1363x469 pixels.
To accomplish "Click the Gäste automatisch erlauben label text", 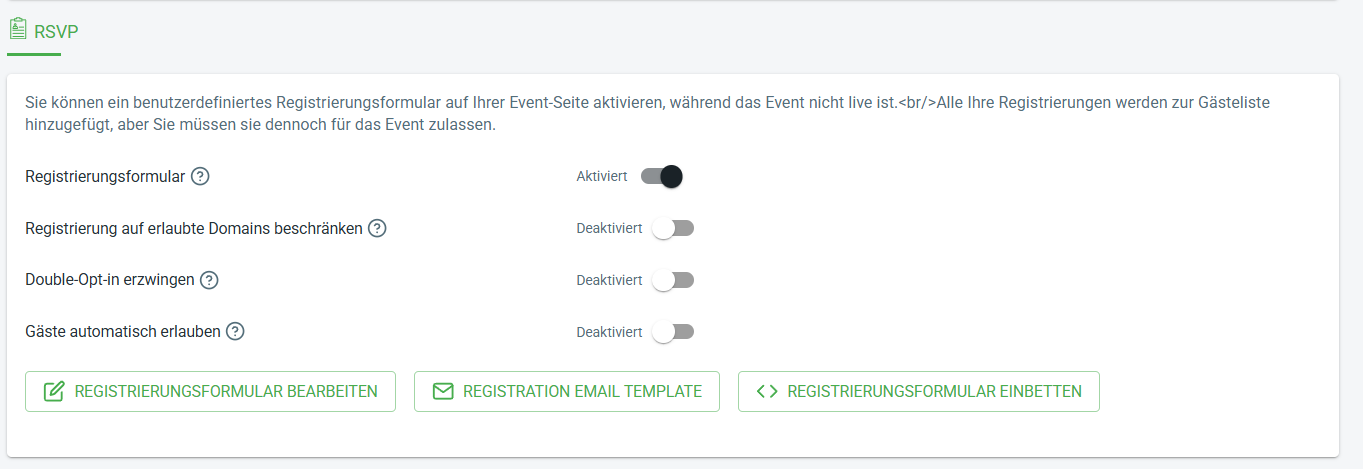I will pos(123,332).
